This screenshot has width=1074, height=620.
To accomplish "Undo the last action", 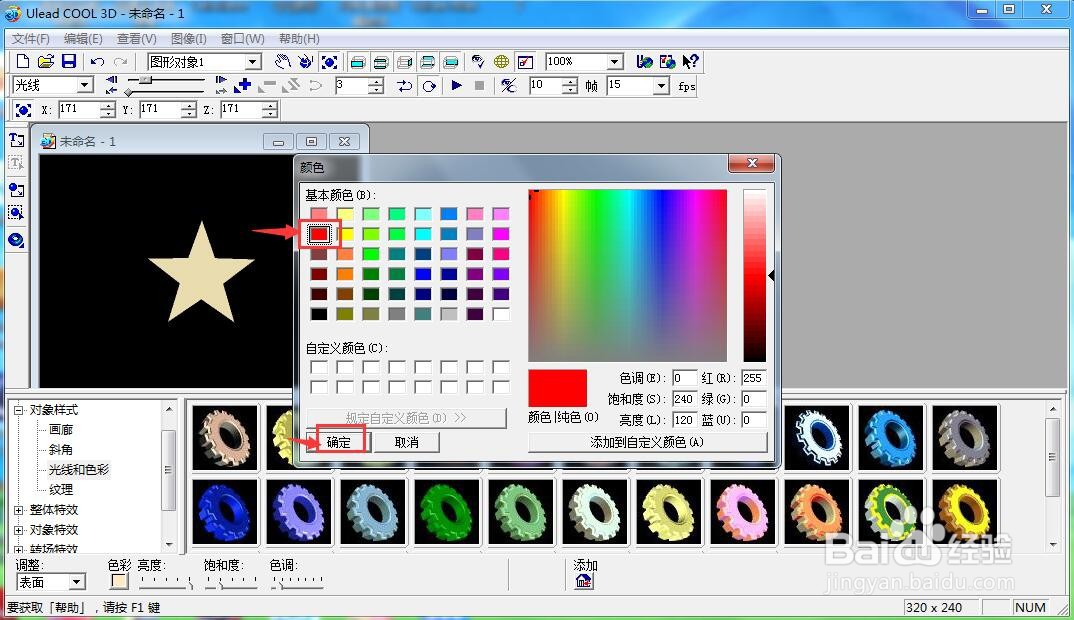I will click(x=97, y=62).
